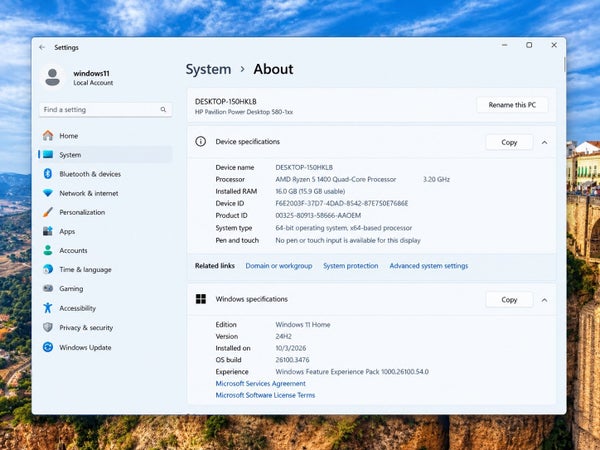The width and height of the screenshot is (600, 450).
Task: Click the Windows Update sync icon
Action: pyautogui.click(x=48, y=347)
